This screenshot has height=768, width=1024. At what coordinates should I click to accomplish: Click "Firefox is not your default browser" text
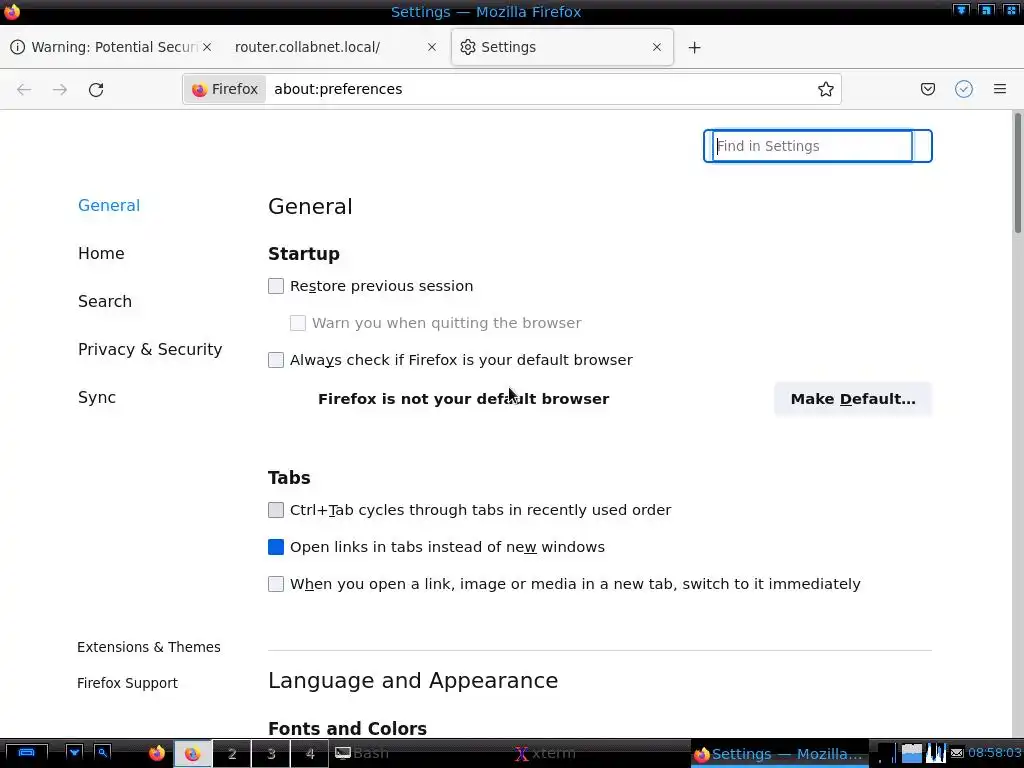point(464,399)
